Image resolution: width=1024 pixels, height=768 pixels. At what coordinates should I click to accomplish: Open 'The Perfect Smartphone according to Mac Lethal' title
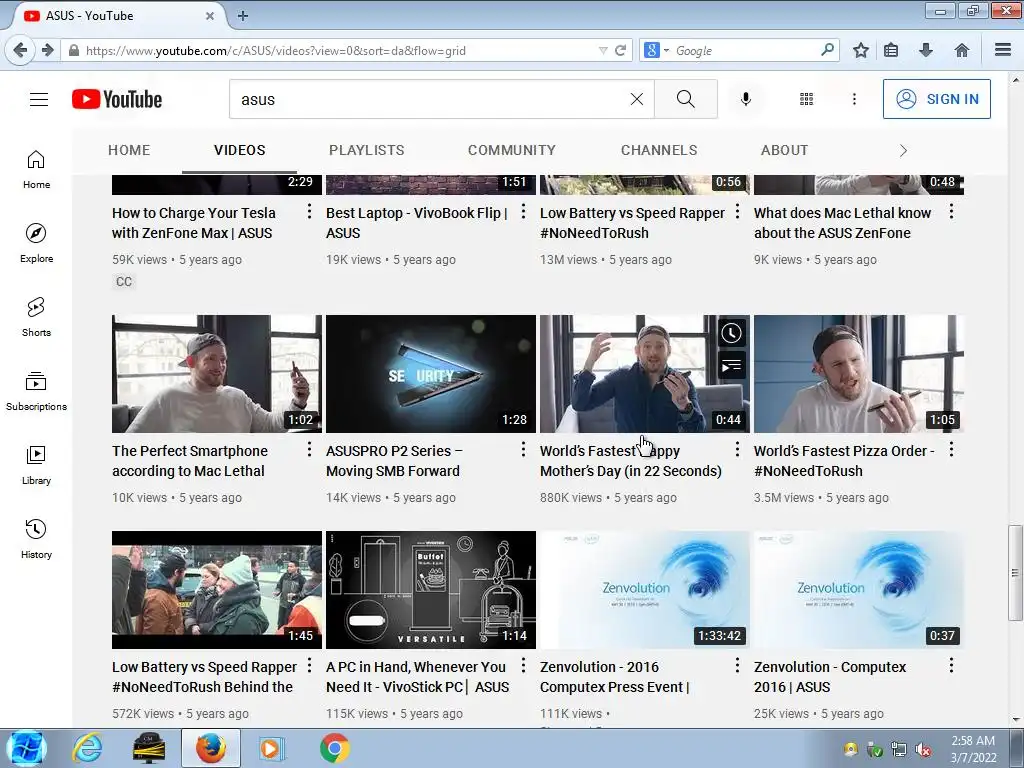click(x=190, y=461)
